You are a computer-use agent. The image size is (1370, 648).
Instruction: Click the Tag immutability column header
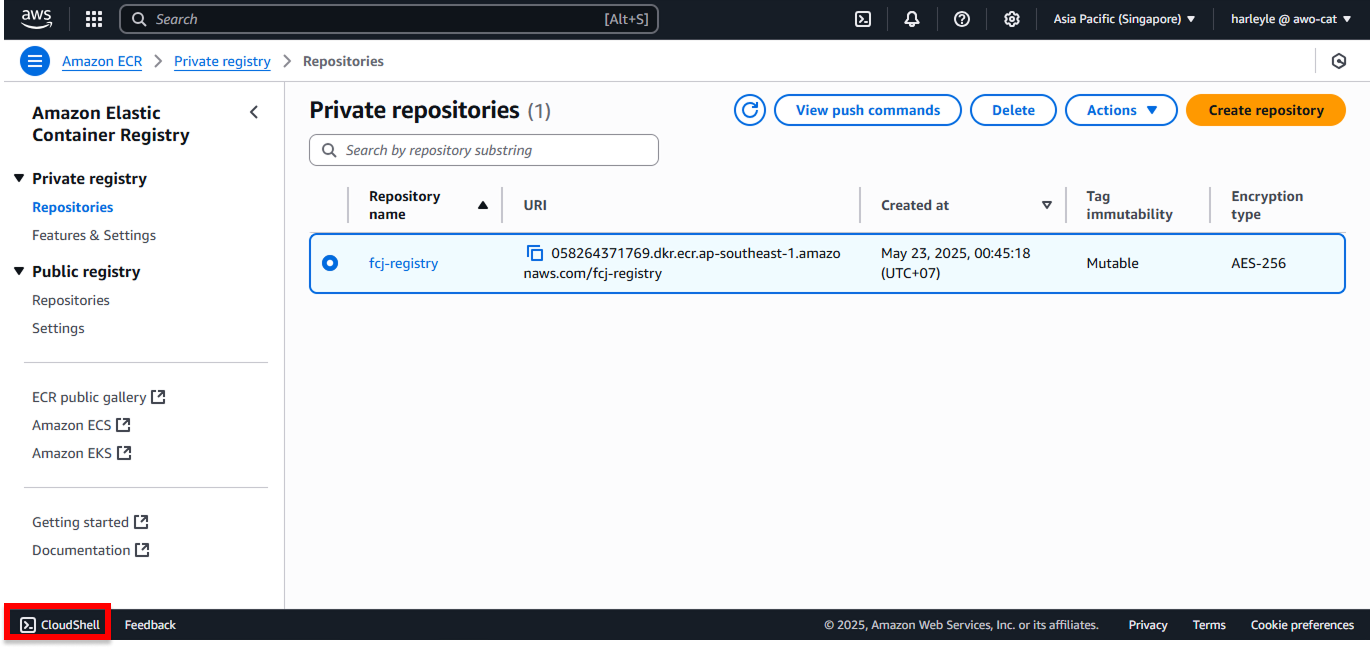click(1129, 205)
